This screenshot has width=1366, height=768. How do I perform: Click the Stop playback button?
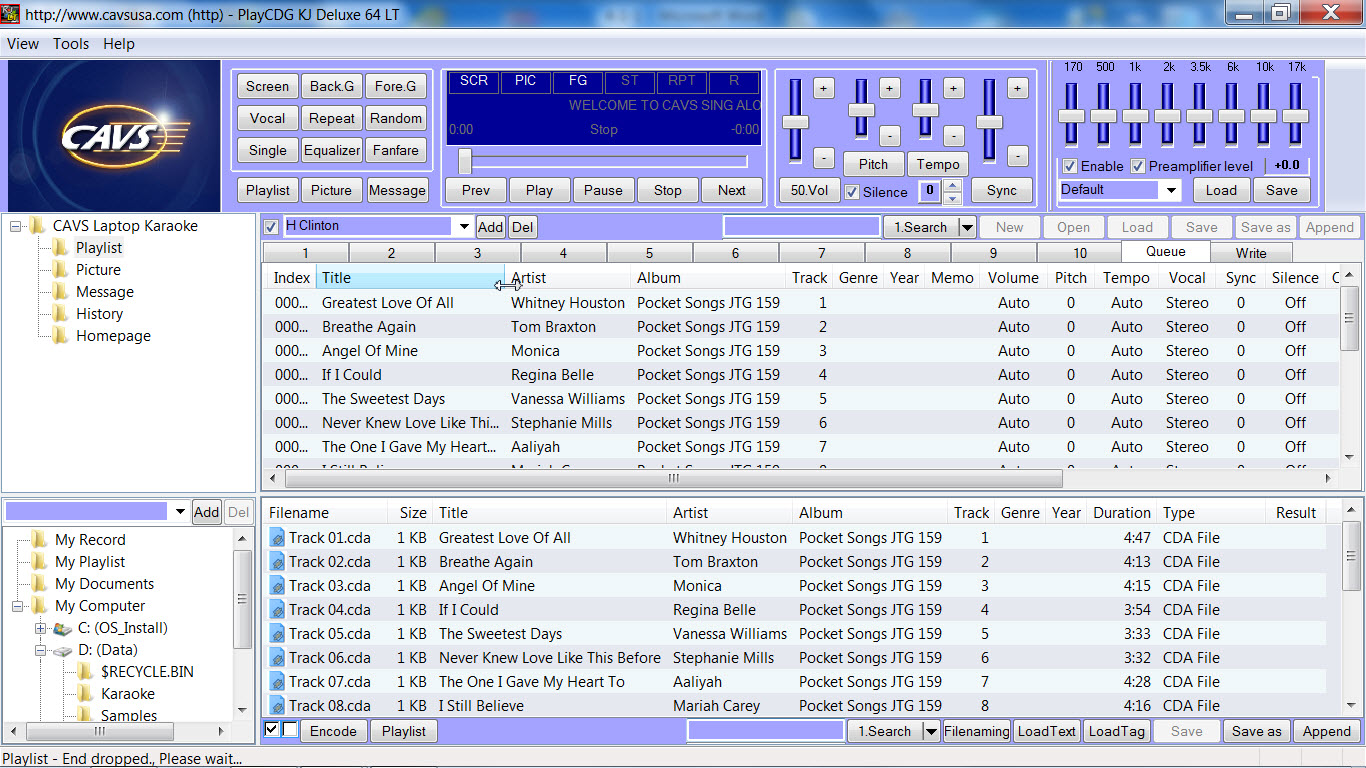coord(667,190)
